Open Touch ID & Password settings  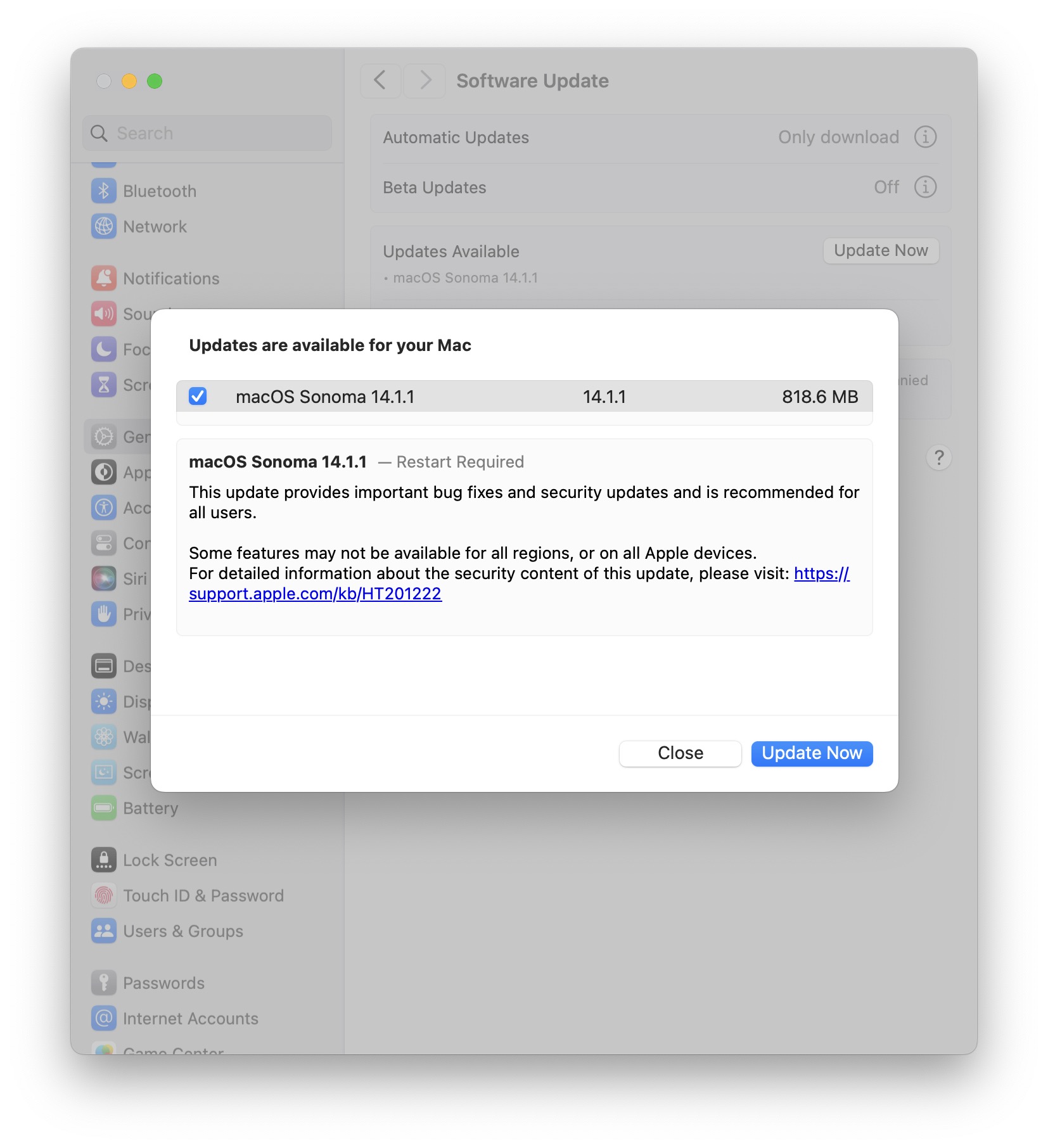pyautogui.click(x=104, y=895)
